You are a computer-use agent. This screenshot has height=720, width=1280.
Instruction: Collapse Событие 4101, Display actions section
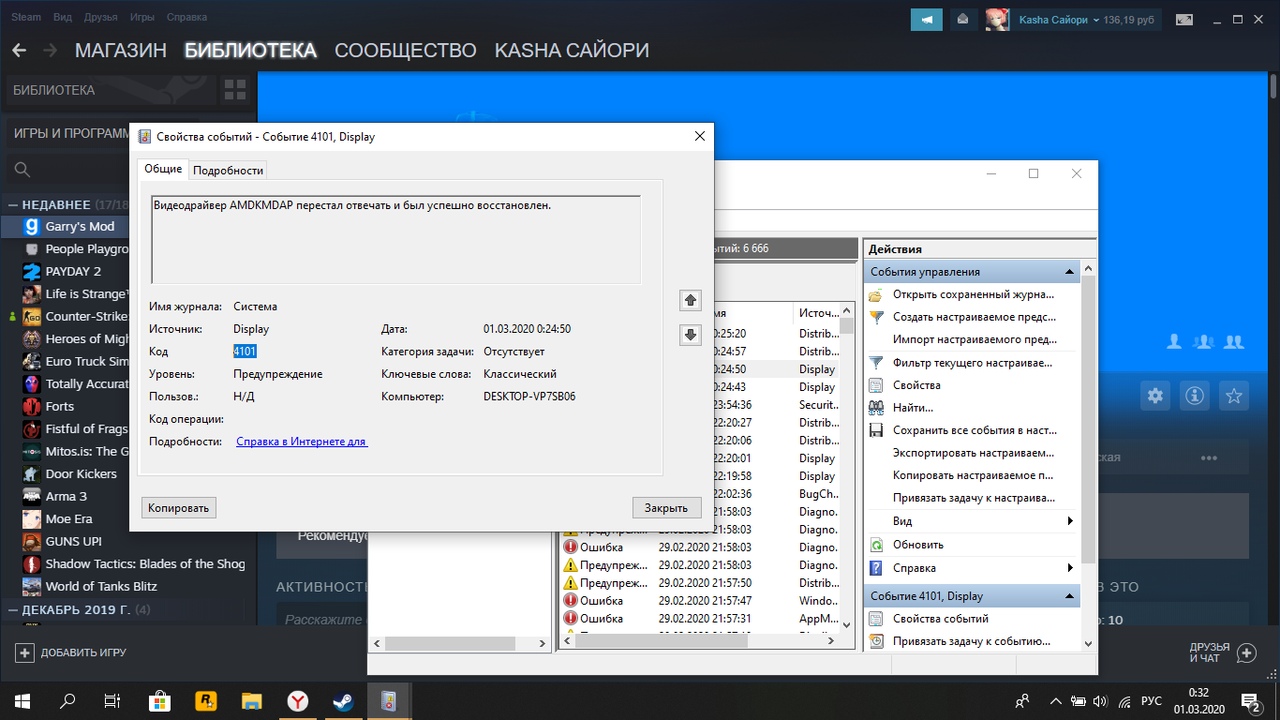pos(1071,596)
